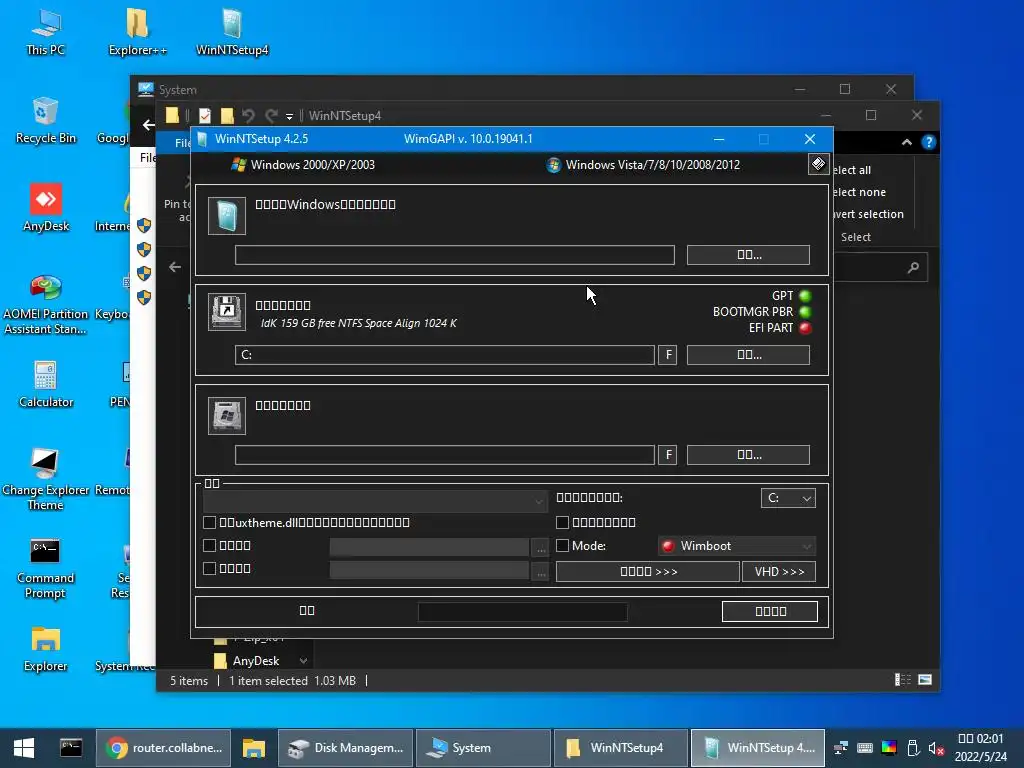Image resolution: width=1024 pixels, height=768 pixels.
Task: Open Explorer desktop icon
Action: point(46,648)
